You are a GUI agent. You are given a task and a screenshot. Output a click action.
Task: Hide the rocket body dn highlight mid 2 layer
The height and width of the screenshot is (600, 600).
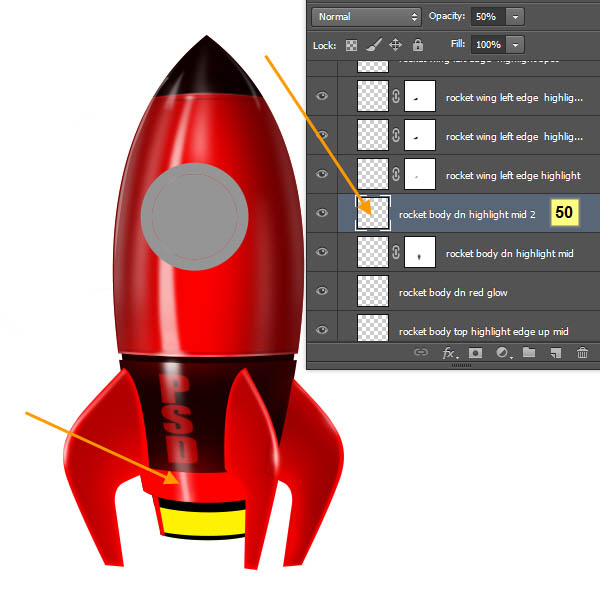(322, 213)
